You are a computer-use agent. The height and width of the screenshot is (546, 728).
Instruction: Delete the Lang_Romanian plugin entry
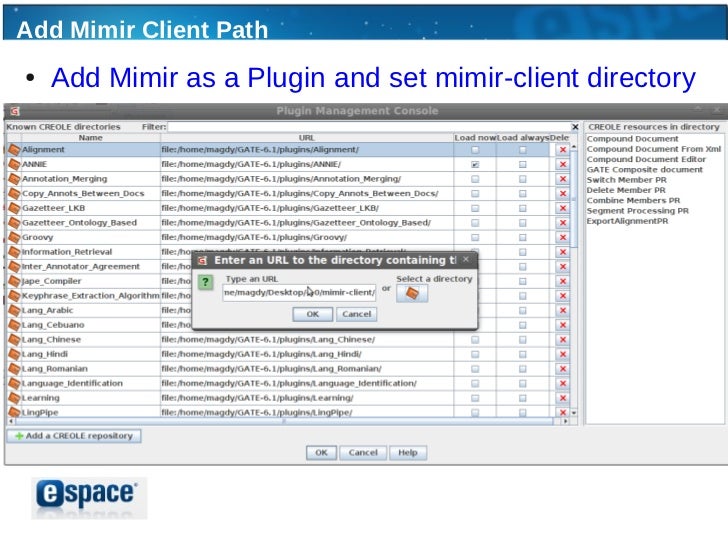click(563, 369)
